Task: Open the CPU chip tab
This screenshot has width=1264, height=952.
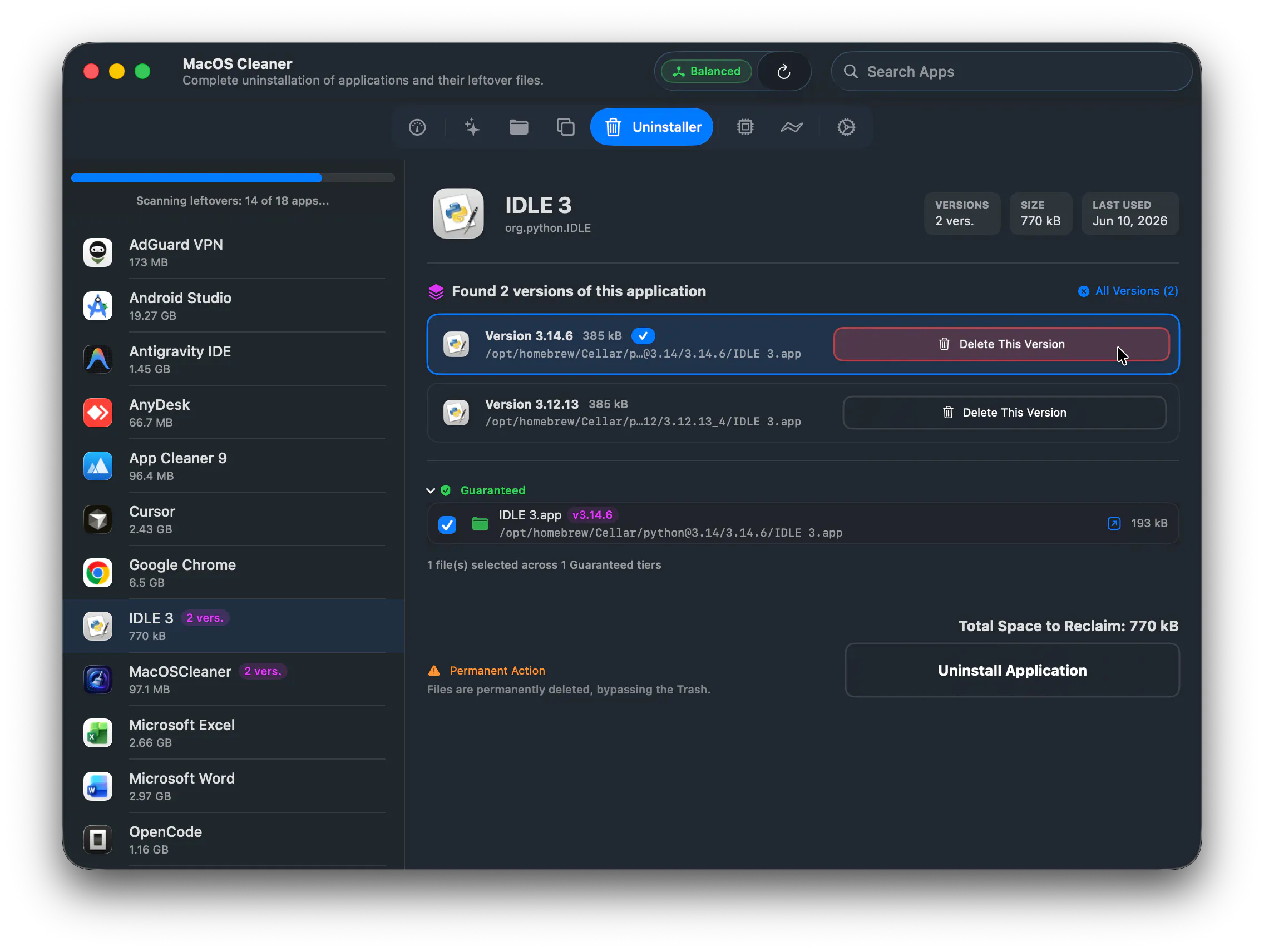Action: point(745,127)
